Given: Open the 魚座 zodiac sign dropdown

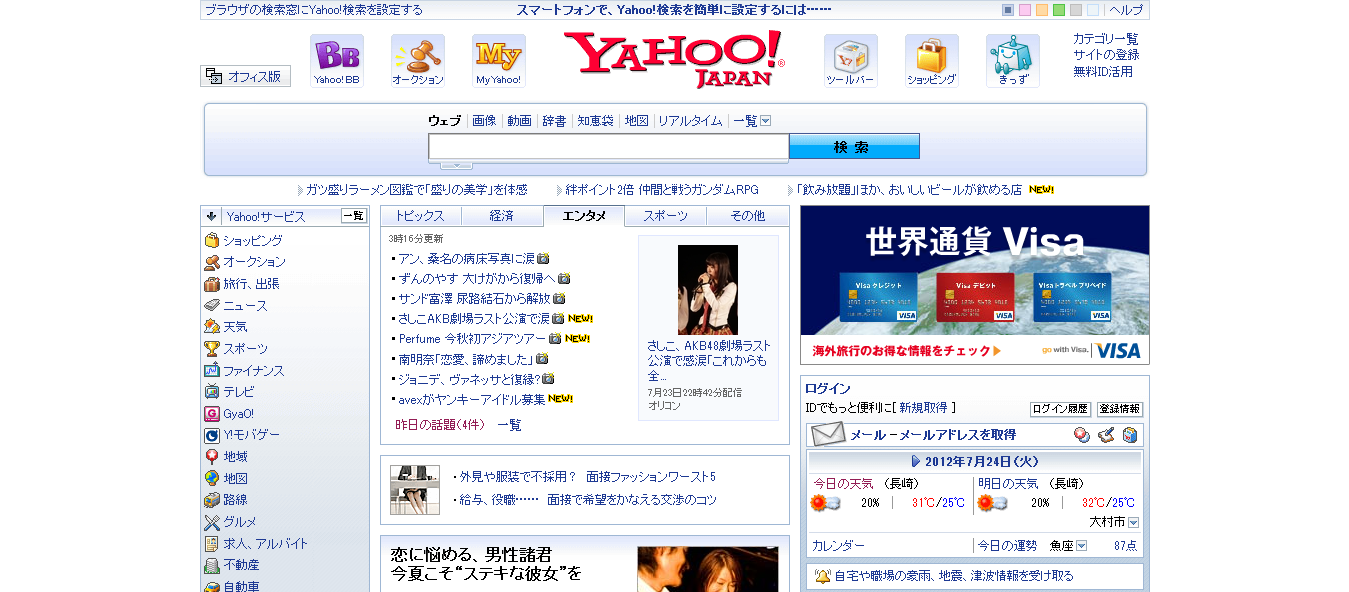Looking at the screenshot, I should pos(1081,546).
